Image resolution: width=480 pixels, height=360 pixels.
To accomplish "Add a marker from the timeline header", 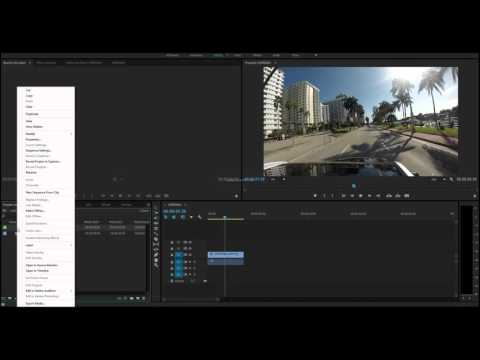I will click(191, 217).
